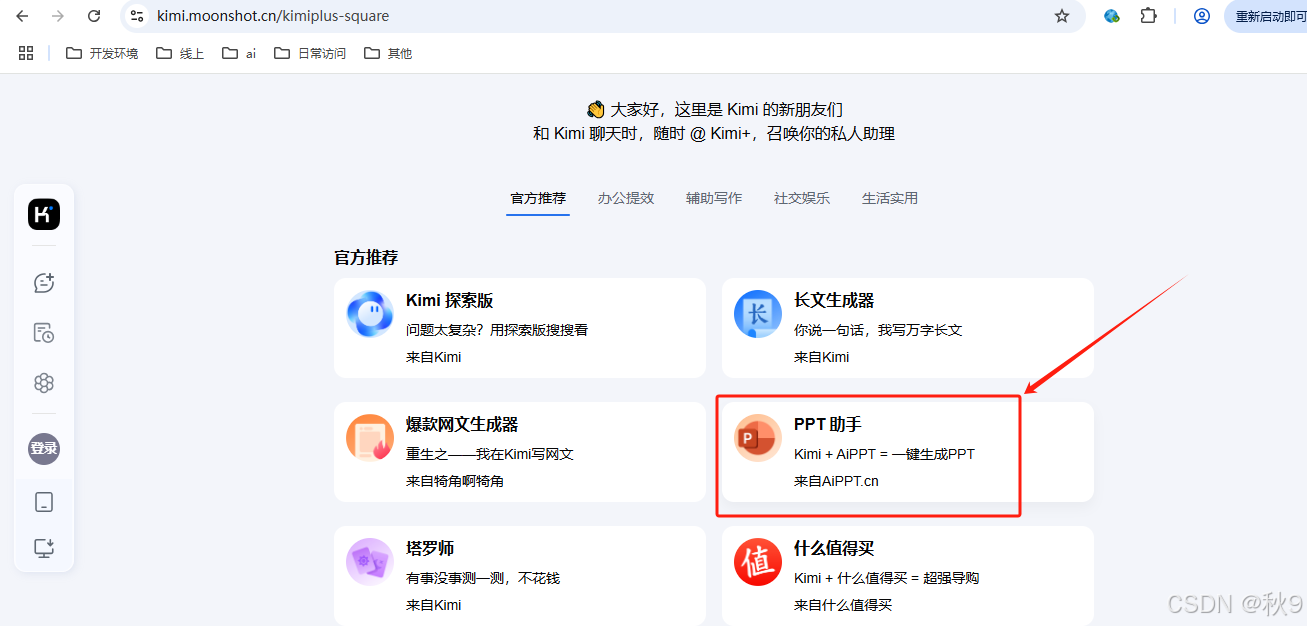Viewport: 1307px width, 626px height.
Task: Reload the page with the refresh icon
Action: tap(94, 16)
